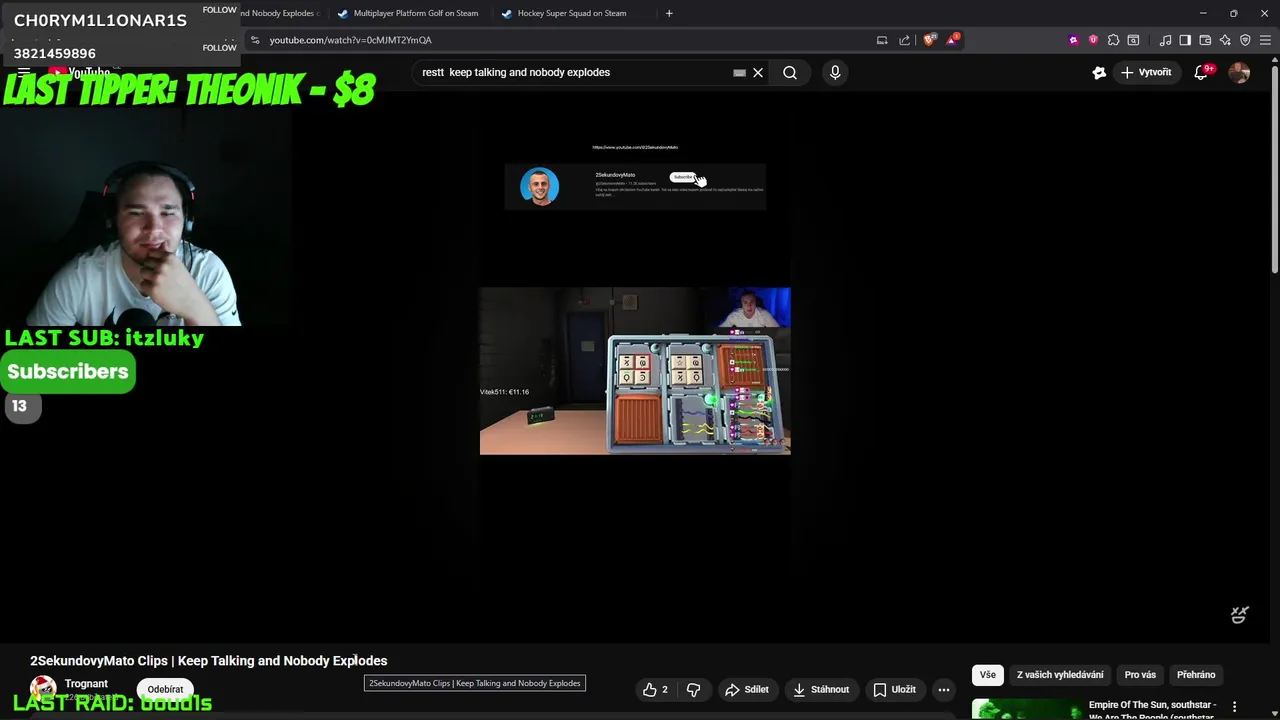
Task: Click the Sdílet share button
Action: pos(747,689)
